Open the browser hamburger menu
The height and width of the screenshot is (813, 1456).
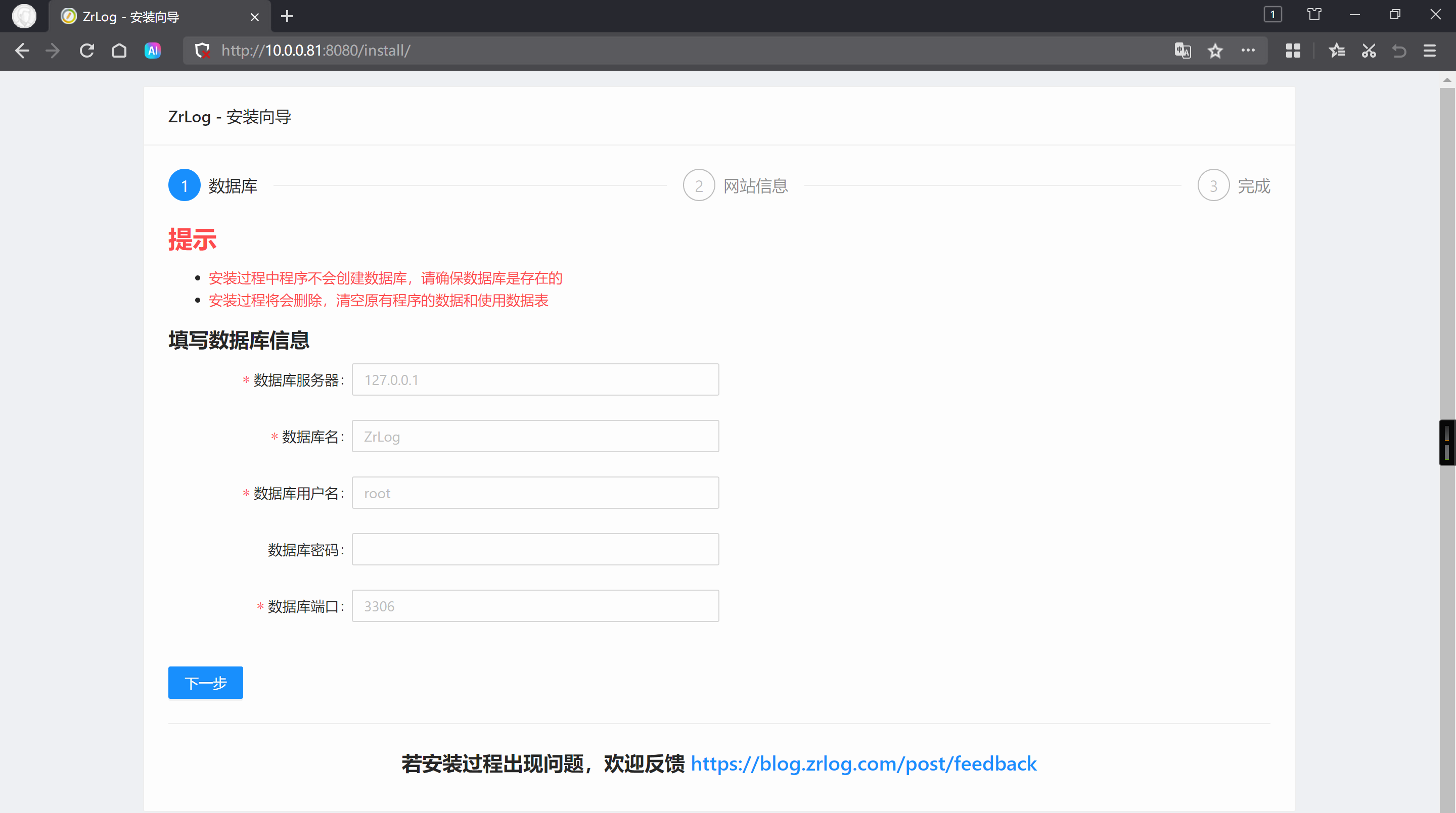pyautogui.click(x=1429, y=51)
